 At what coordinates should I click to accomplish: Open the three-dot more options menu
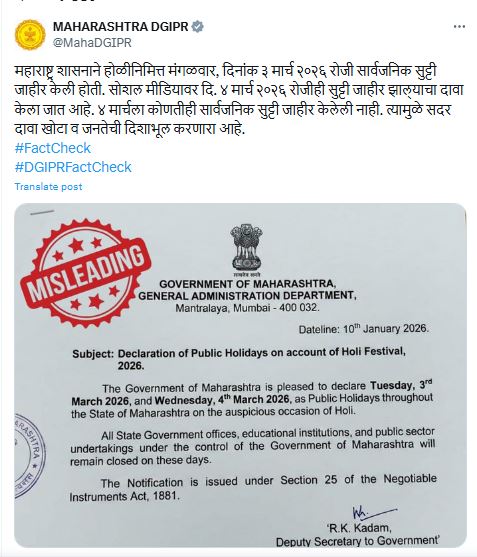tap(459, 27)
